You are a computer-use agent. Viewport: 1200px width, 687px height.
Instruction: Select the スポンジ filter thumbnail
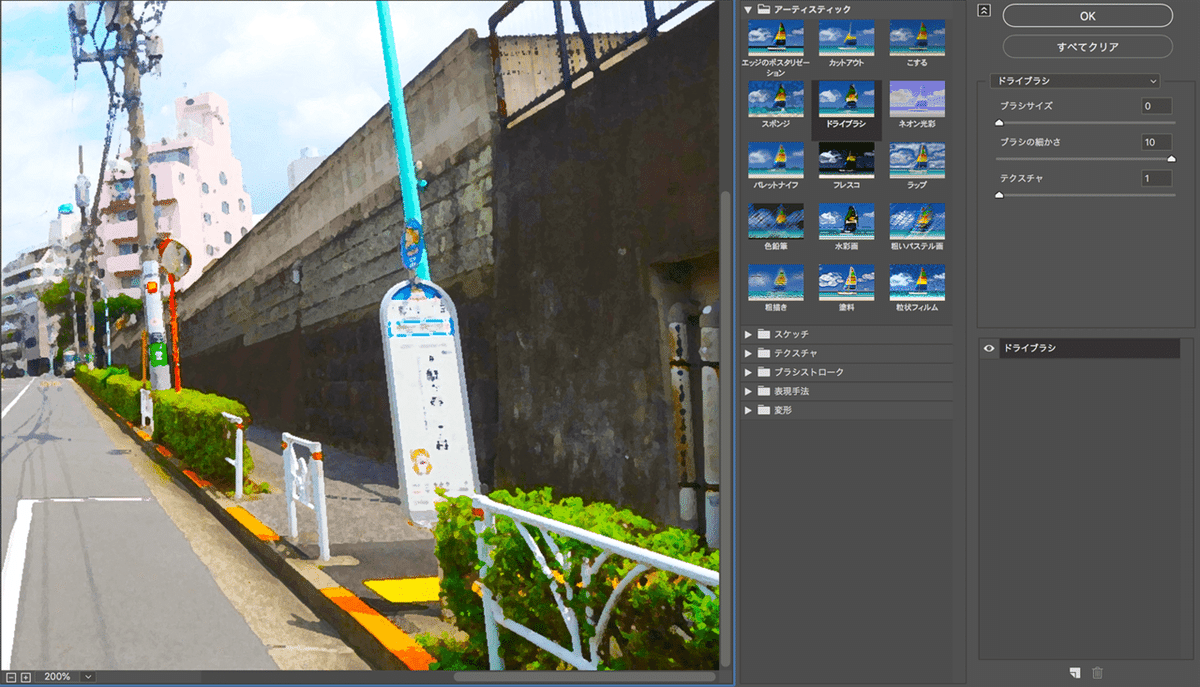(776, 99)
